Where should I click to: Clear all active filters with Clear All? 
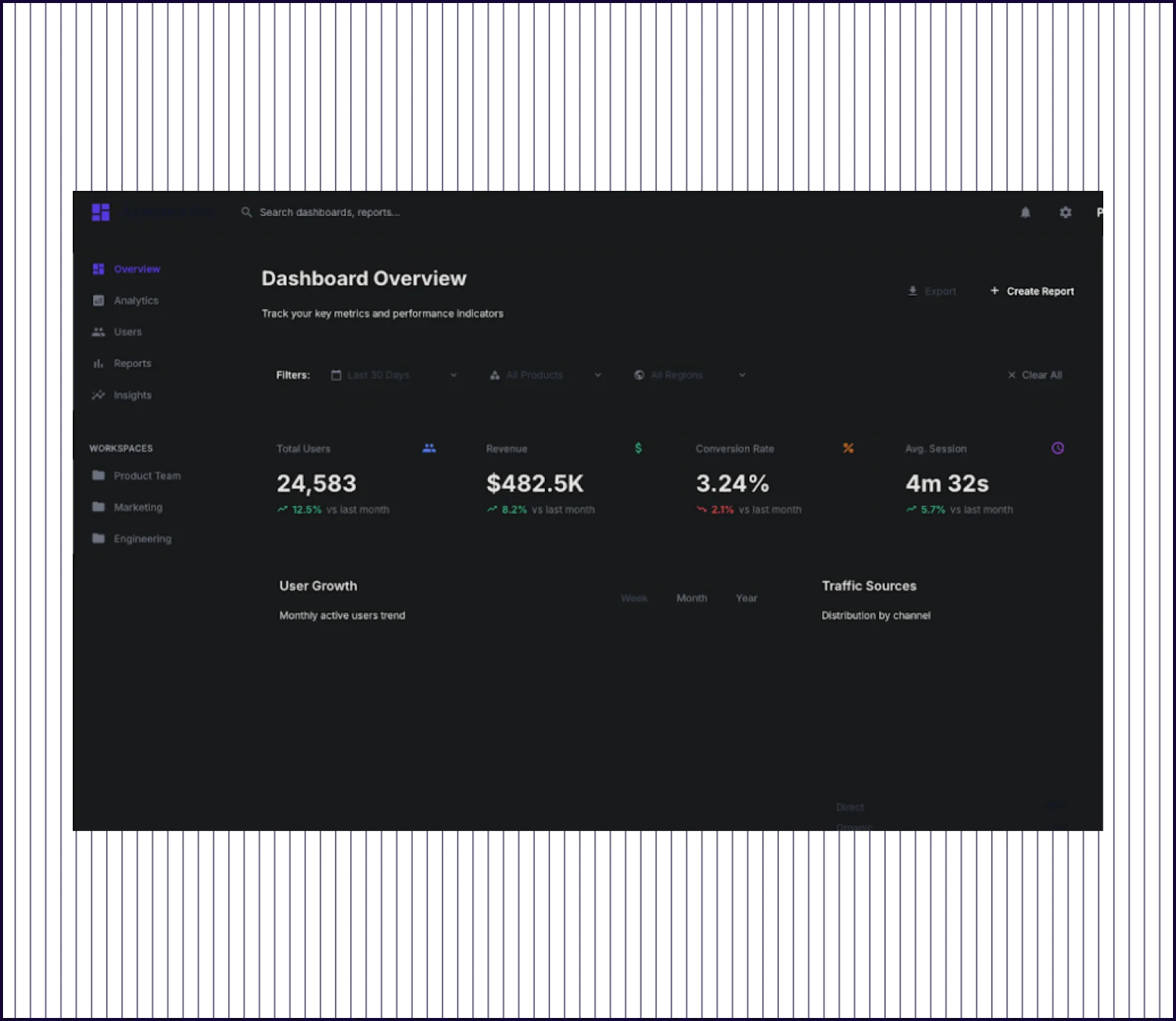point(1034,374)
